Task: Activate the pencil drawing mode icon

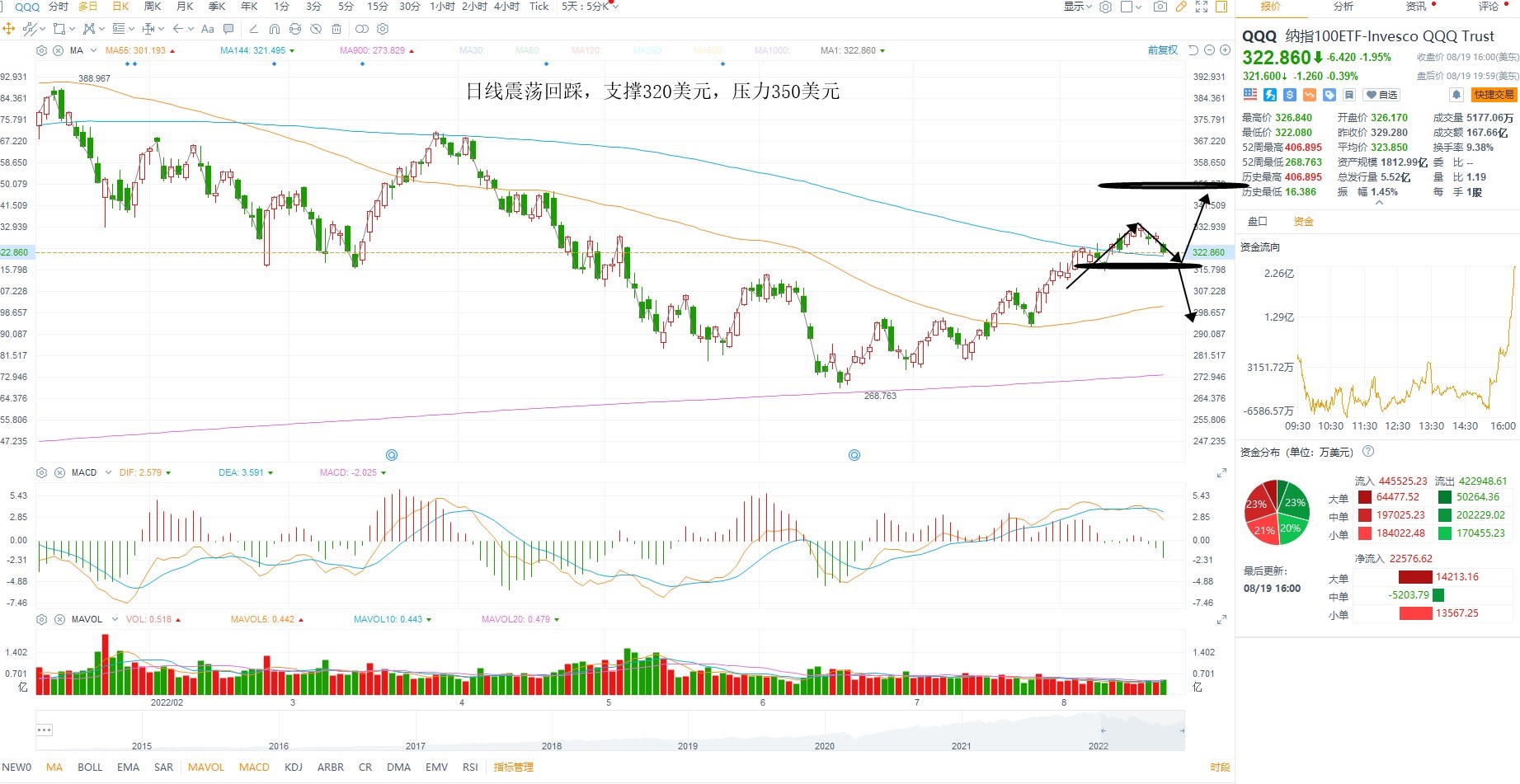Action: [x=1181, y=7]
